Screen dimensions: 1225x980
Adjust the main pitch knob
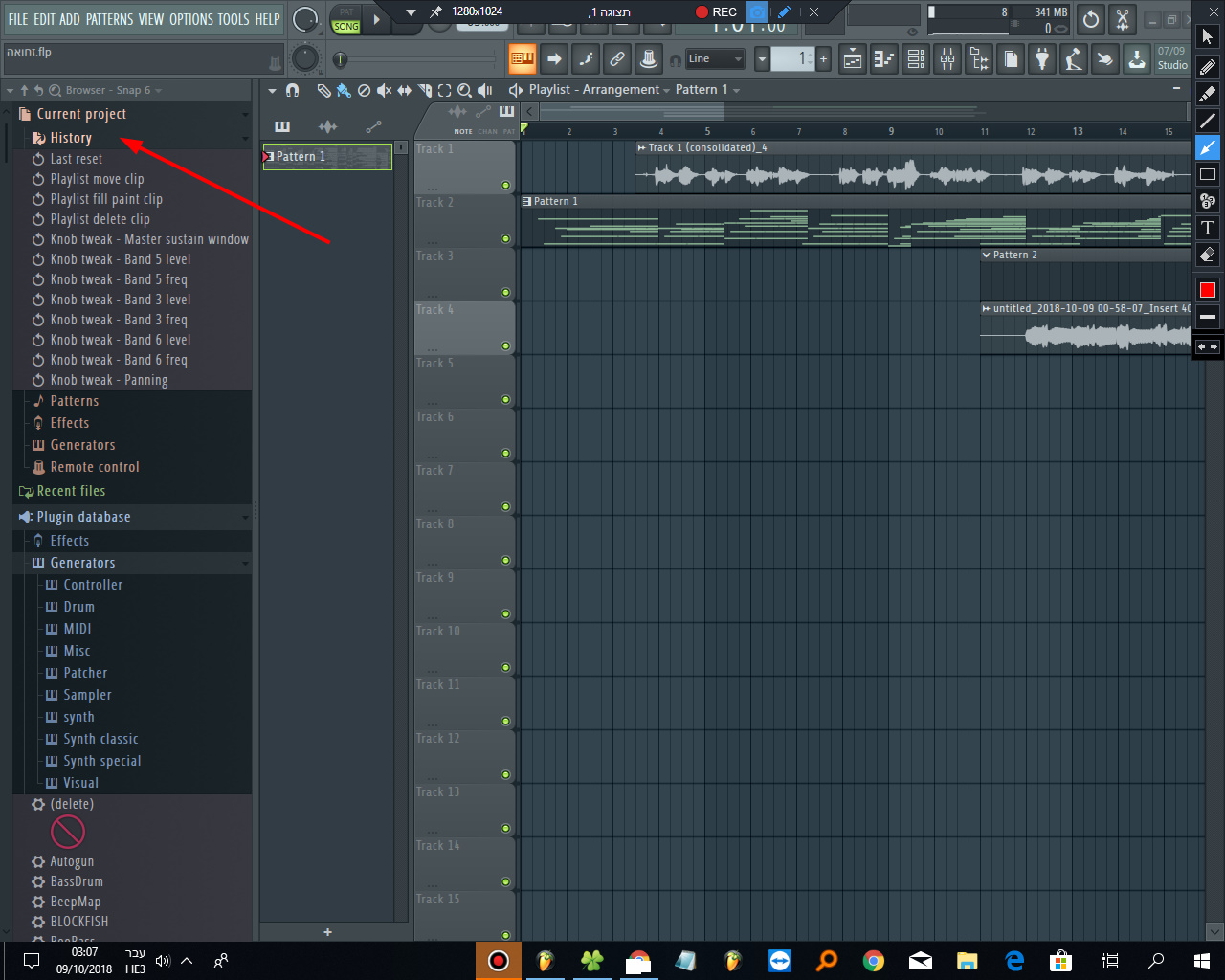pyautogui.click(x=304, y=59)
